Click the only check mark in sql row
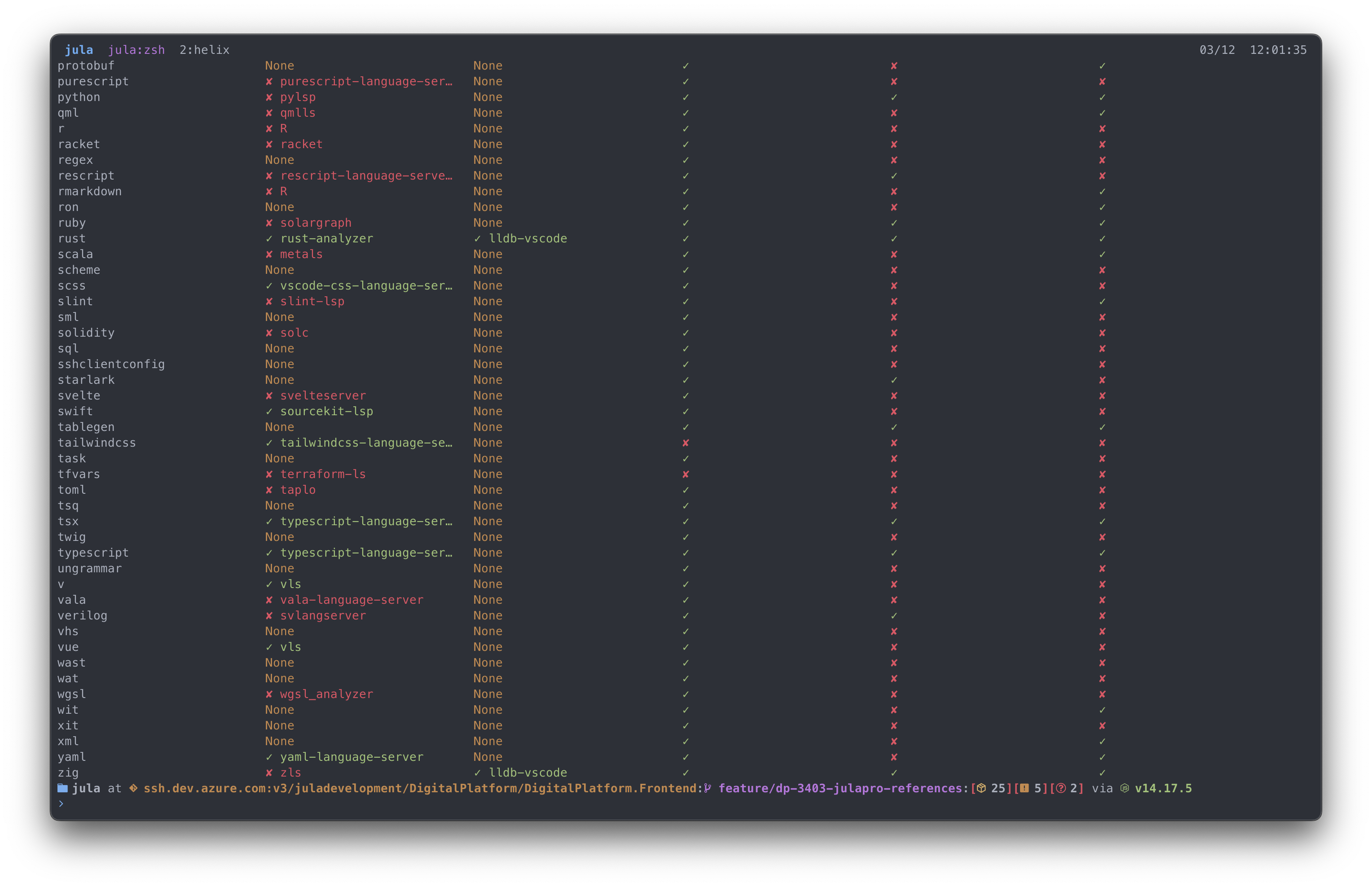 (686, 348)
